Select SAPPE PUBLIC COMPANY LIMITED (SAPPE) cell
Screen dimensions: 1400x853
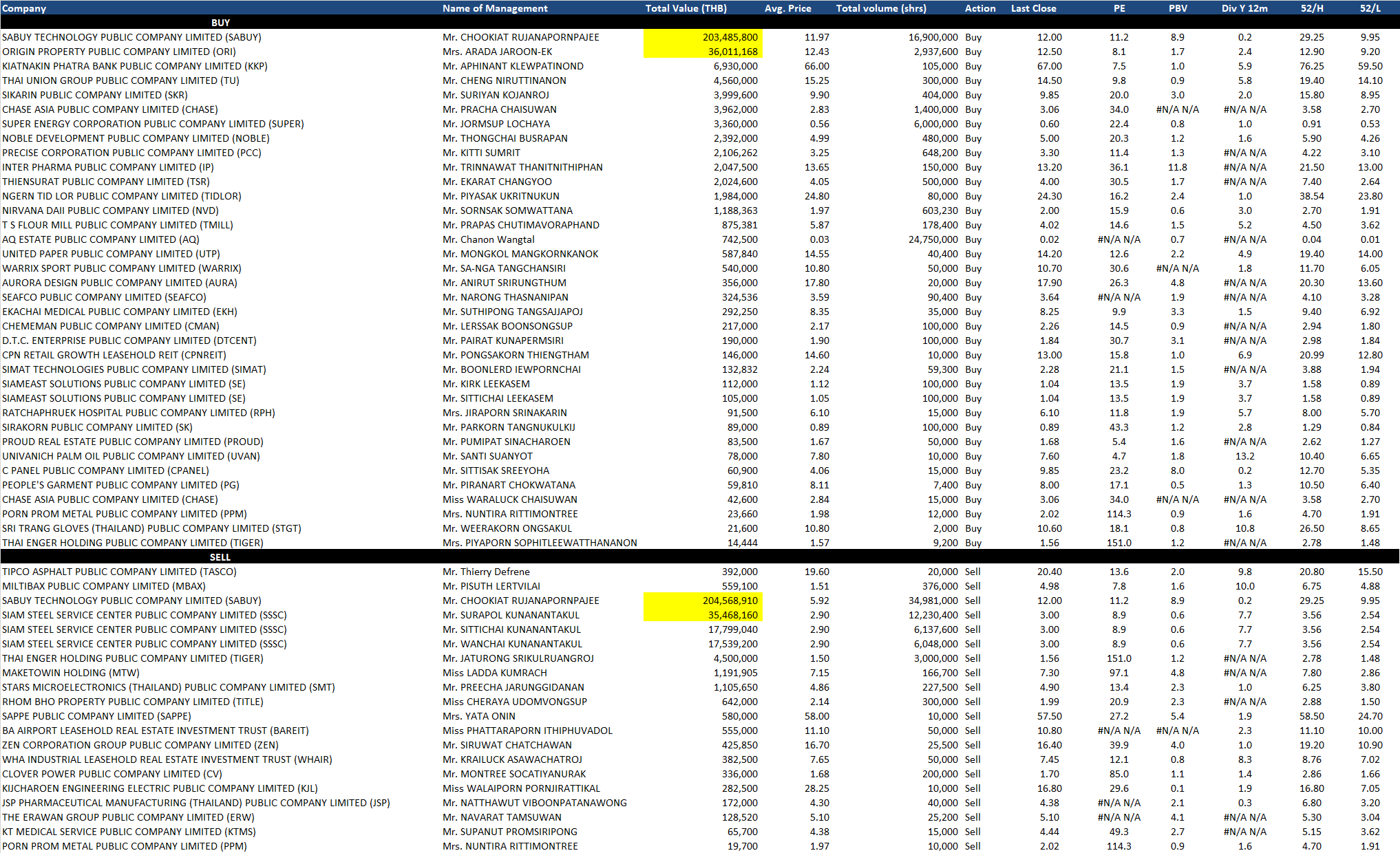click(96, 716)
